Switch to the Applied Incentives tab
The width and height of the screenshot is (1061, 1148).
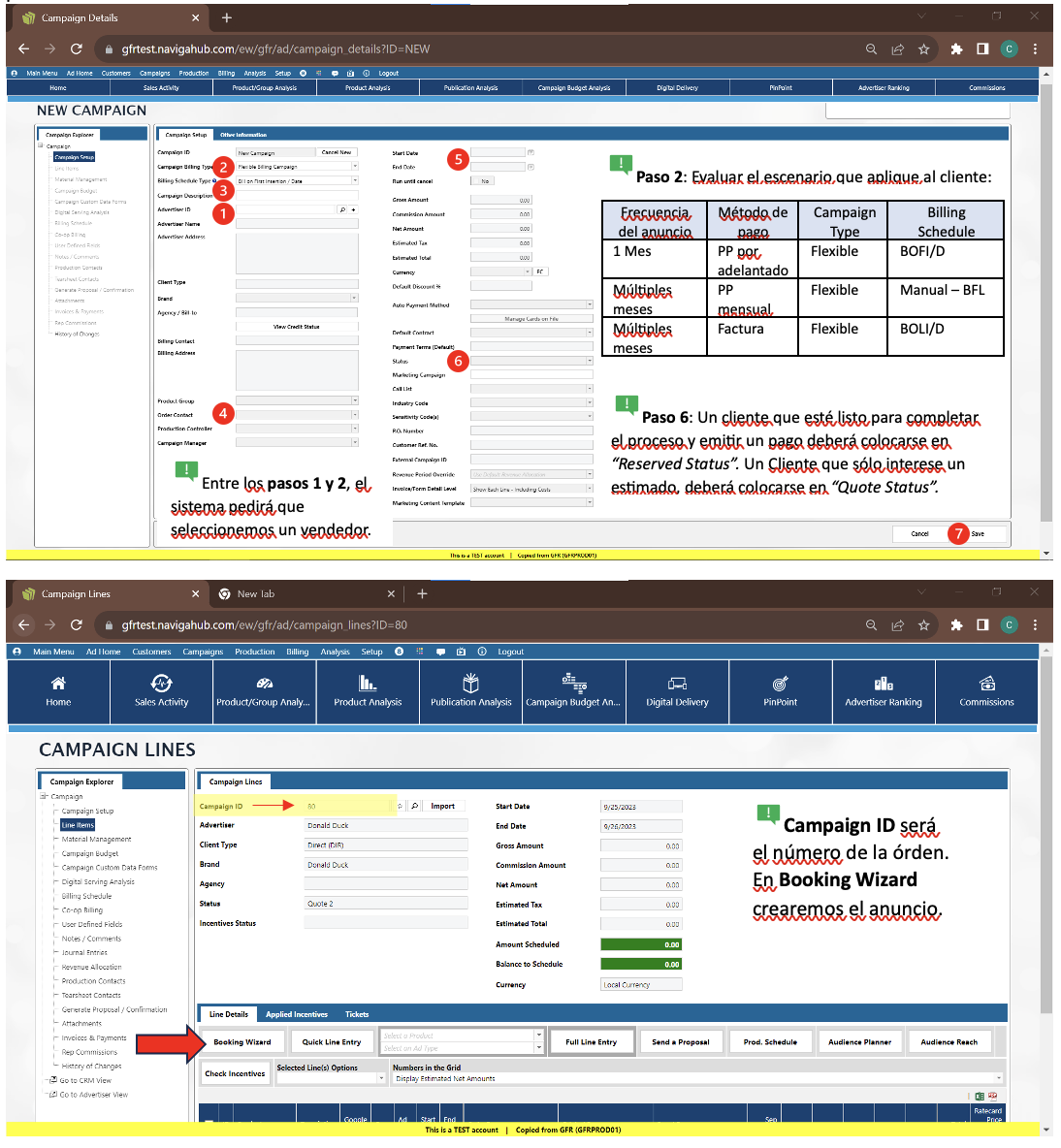297,1014
